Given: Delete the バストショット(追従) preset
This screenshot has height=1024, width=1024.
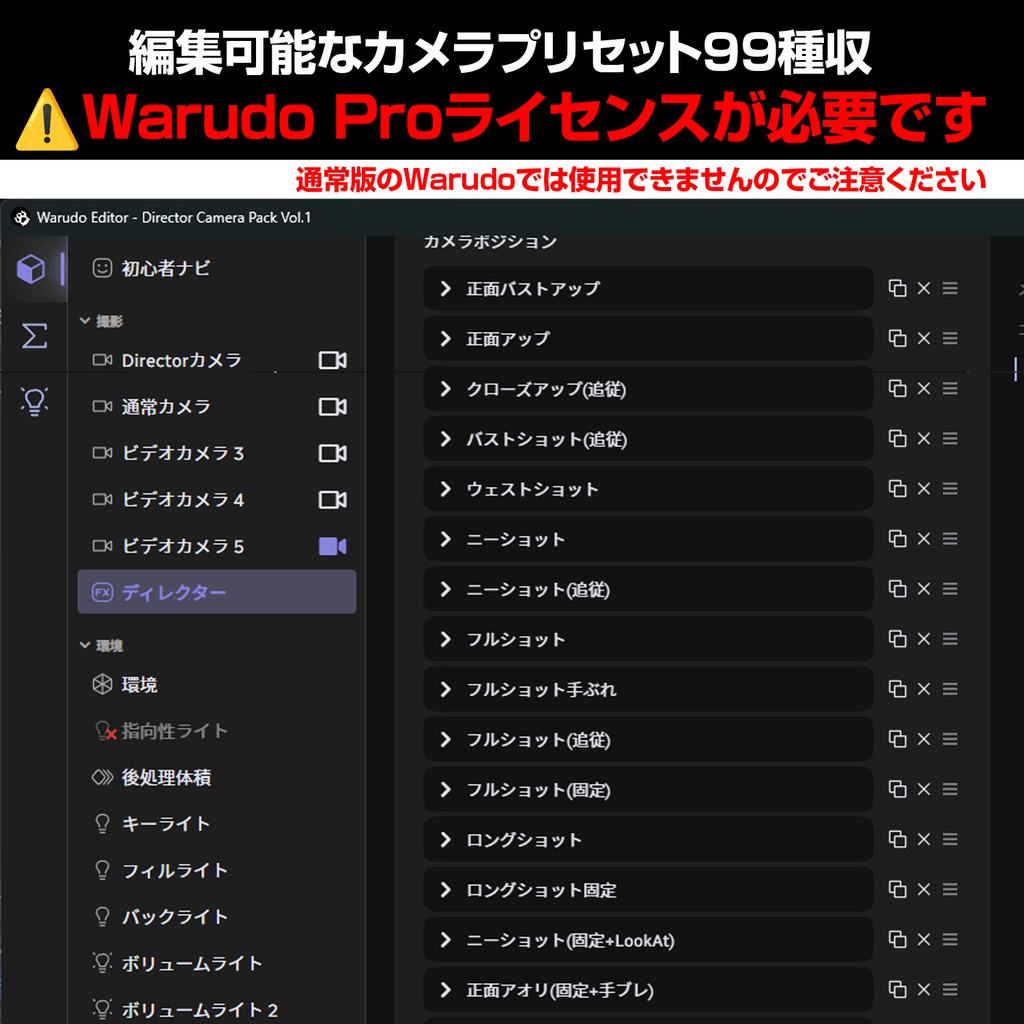Looking at the screenshot, I should [923, 438].
